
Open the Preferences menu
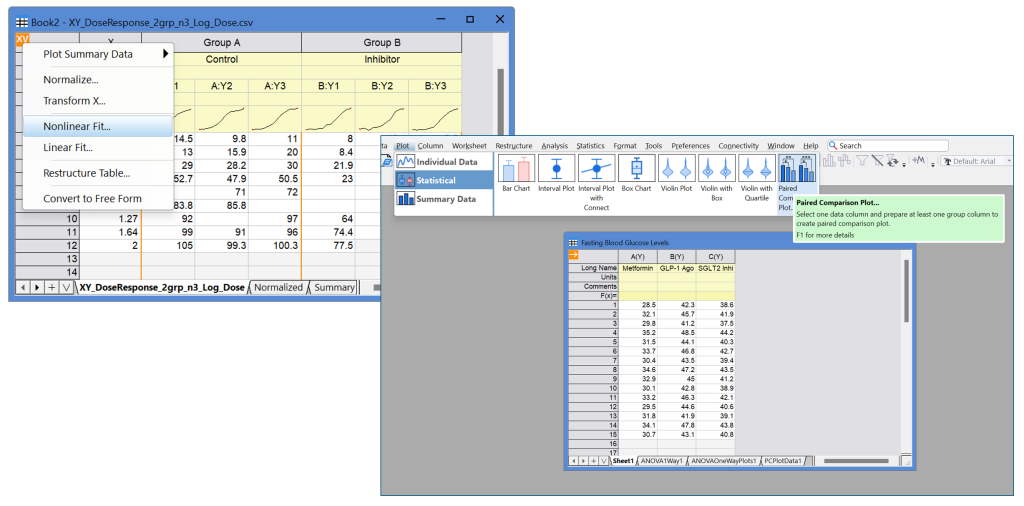(x=692, y=146)
